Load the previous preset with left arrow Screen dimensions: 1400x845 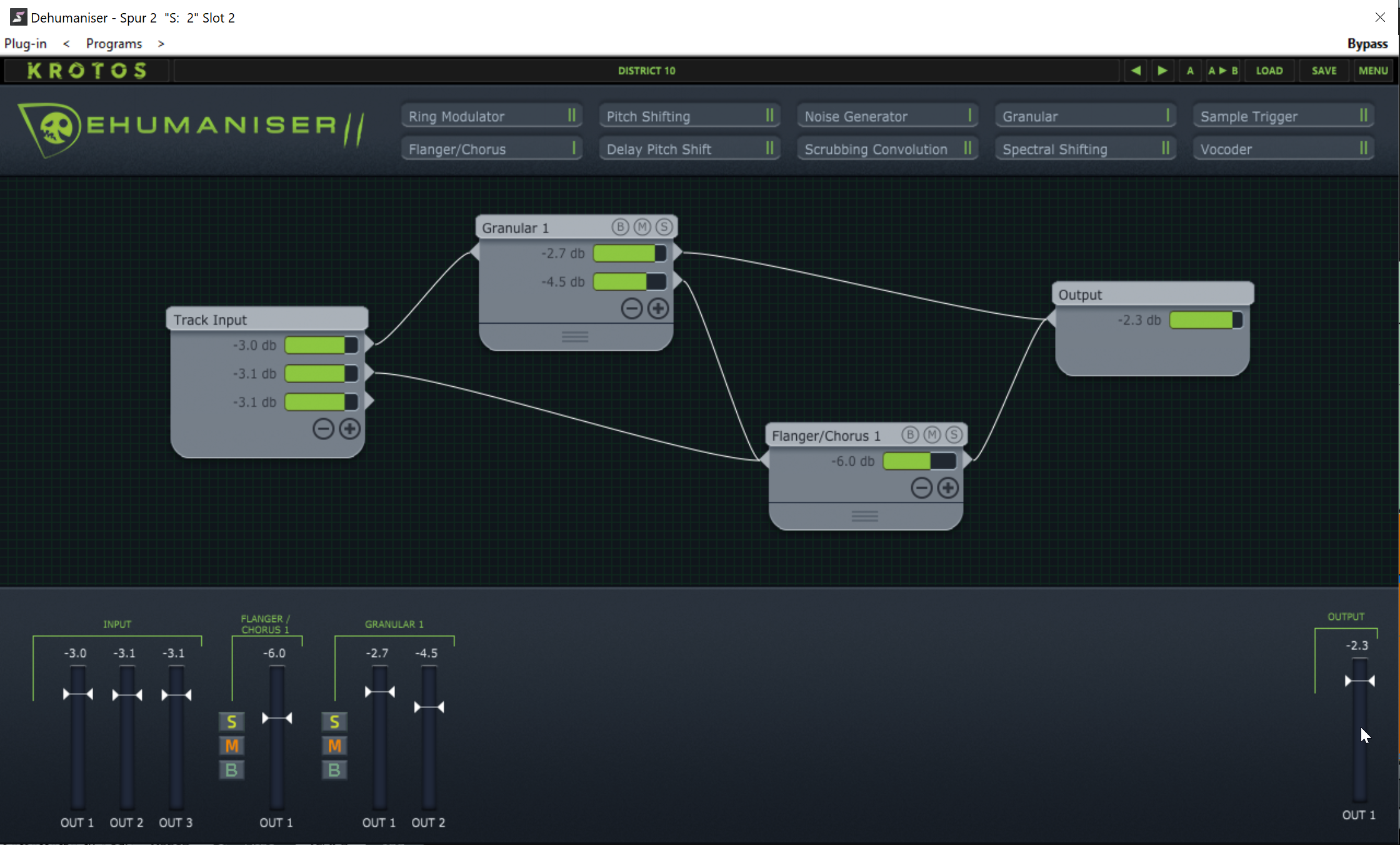click(x=1136, y=71)
